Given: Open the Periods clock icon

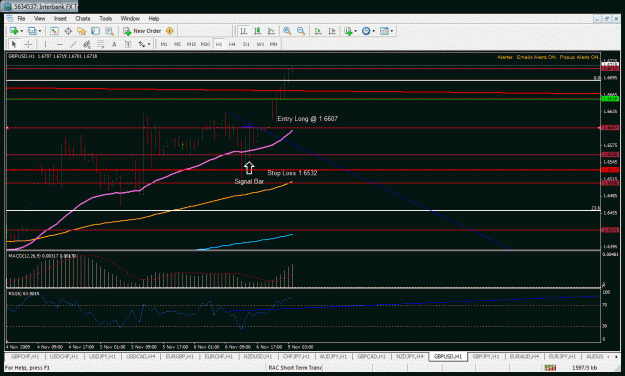Looking at the screenshot, I should click(366, 31).
